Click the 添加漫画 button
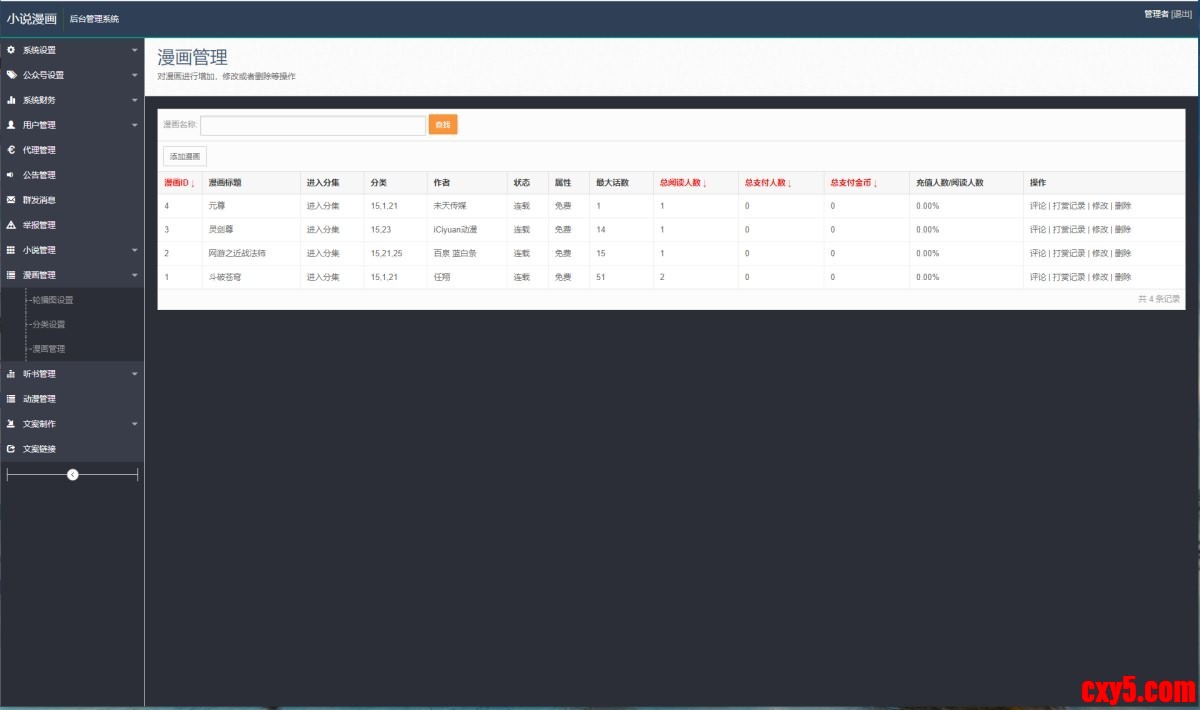The width and height of the screenshot is (1200, 710). 185,157
